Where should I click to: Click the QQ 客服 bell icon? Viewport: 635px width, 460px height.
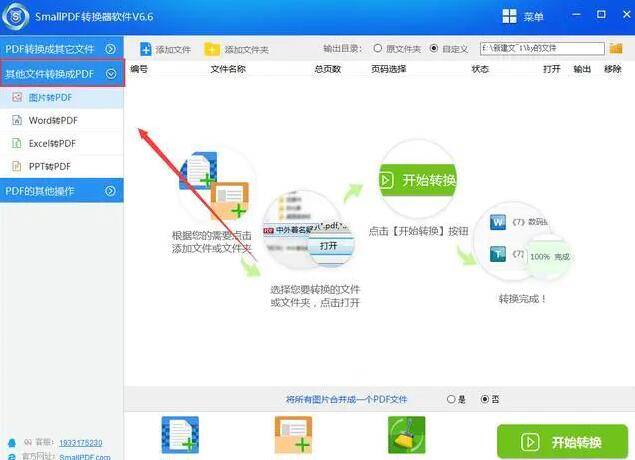[x=12, y=443]
